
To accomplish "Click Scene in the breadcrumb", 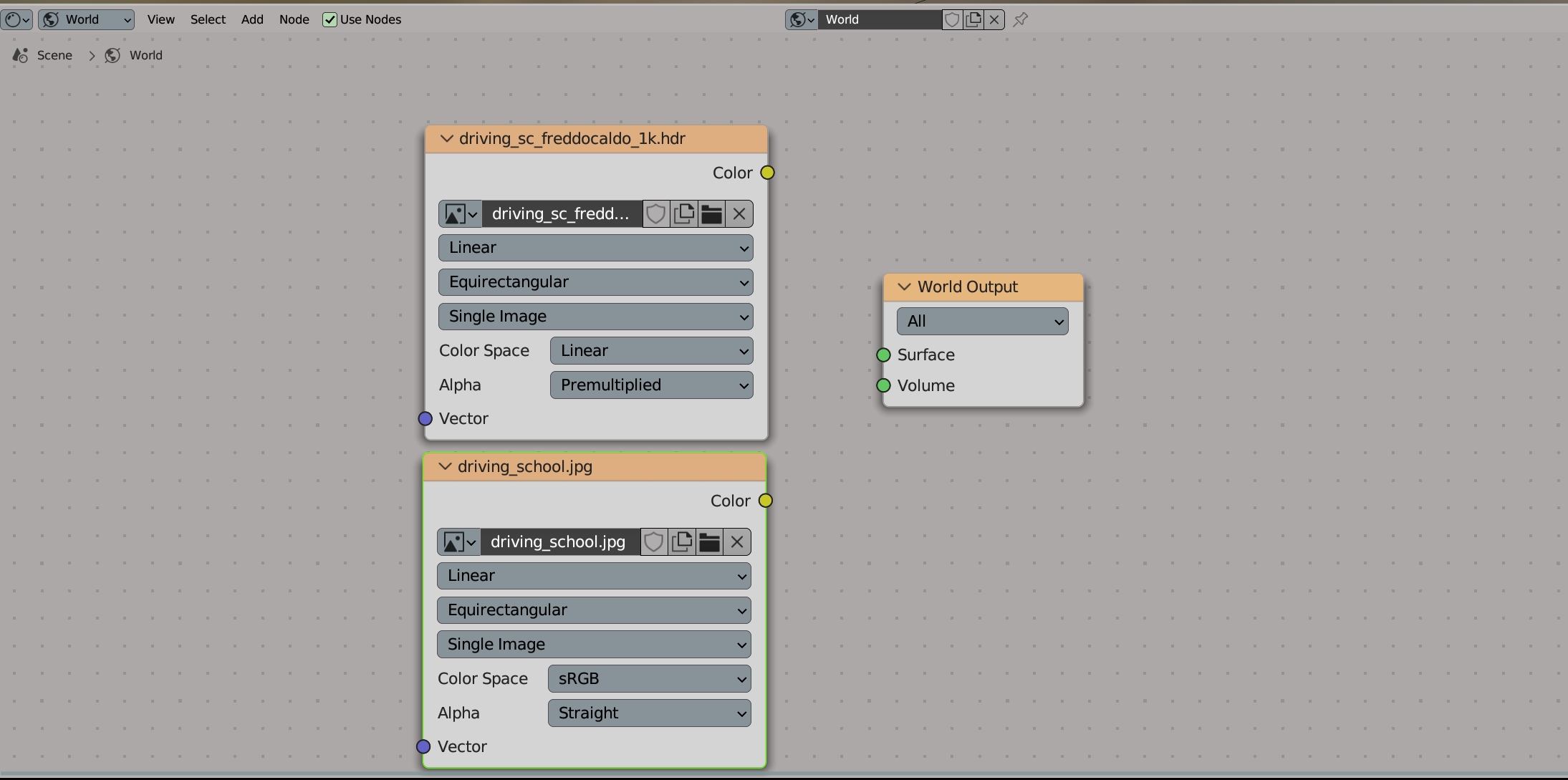I will click(x=54, y=55).
